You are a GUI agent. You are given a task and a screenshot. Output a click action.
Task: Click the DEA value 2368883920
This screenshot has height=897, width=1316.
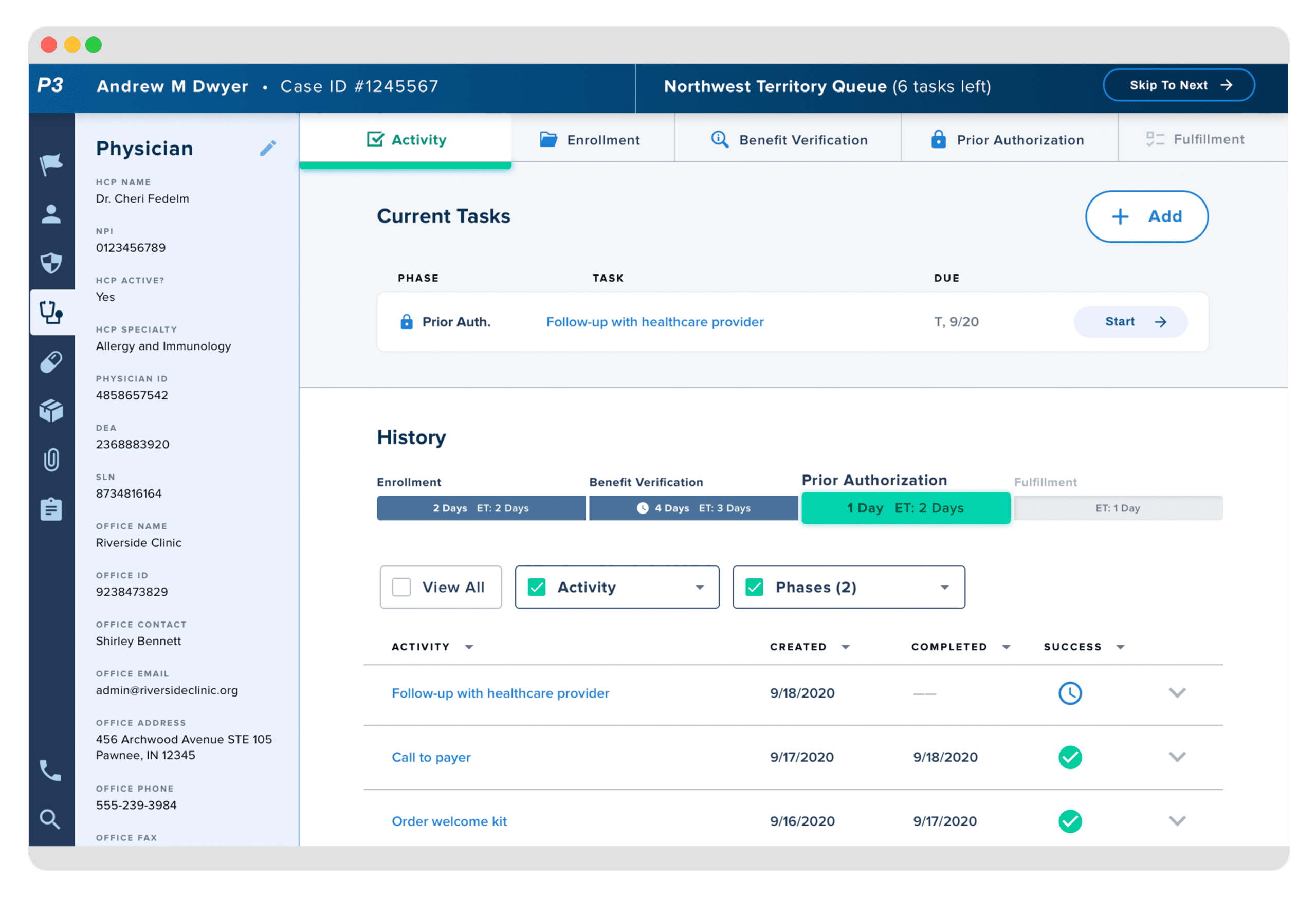(133, 445)
